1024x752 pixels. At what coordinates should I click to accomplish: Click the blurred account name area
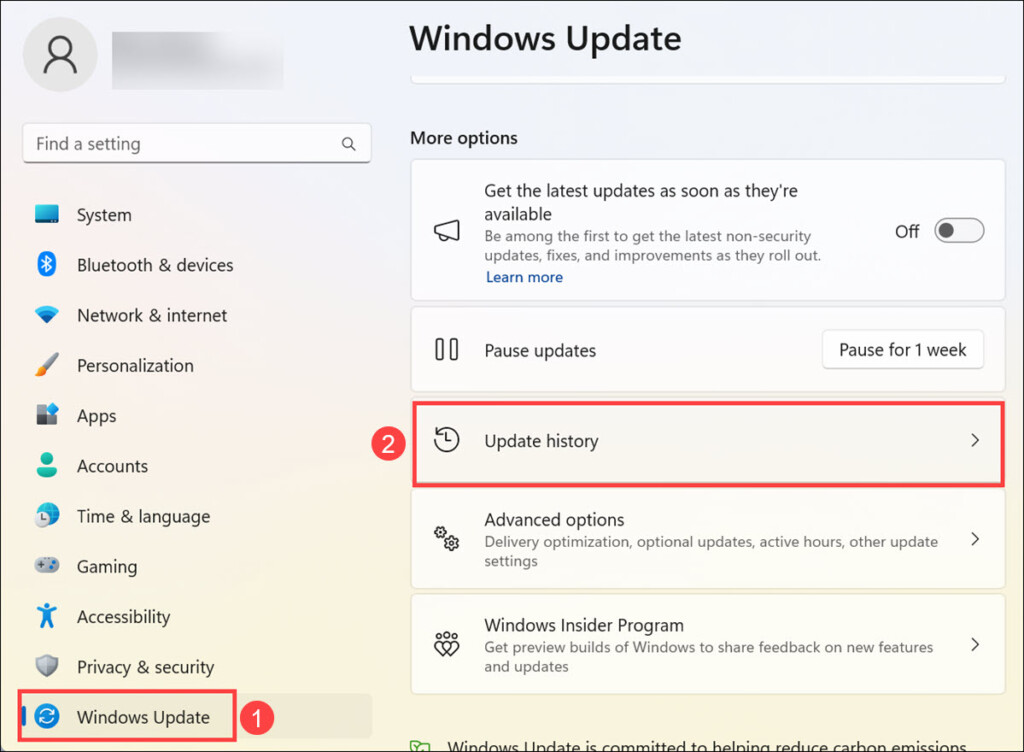click(198, 60)
